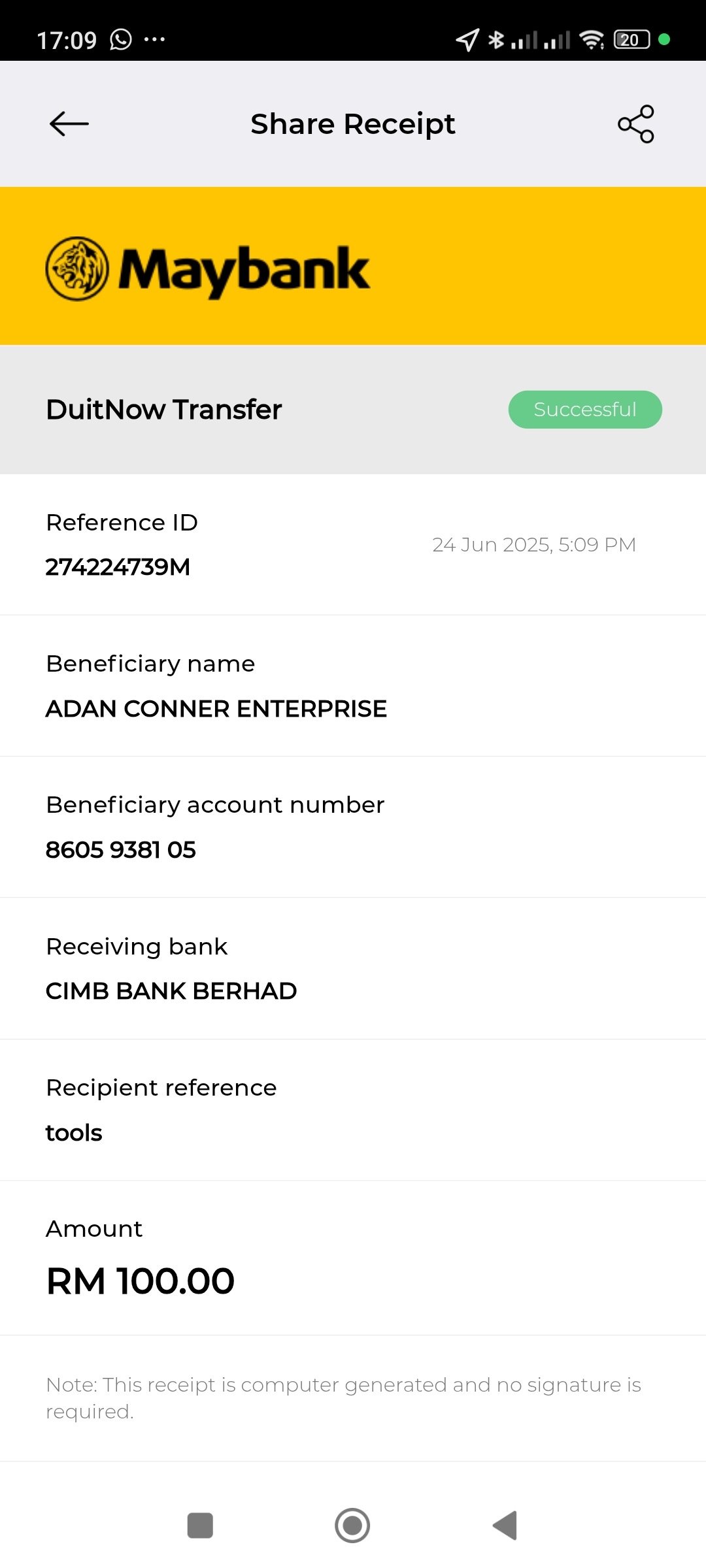
Task: Tap the account number 8605 9381 05
Action: point(121,850)
